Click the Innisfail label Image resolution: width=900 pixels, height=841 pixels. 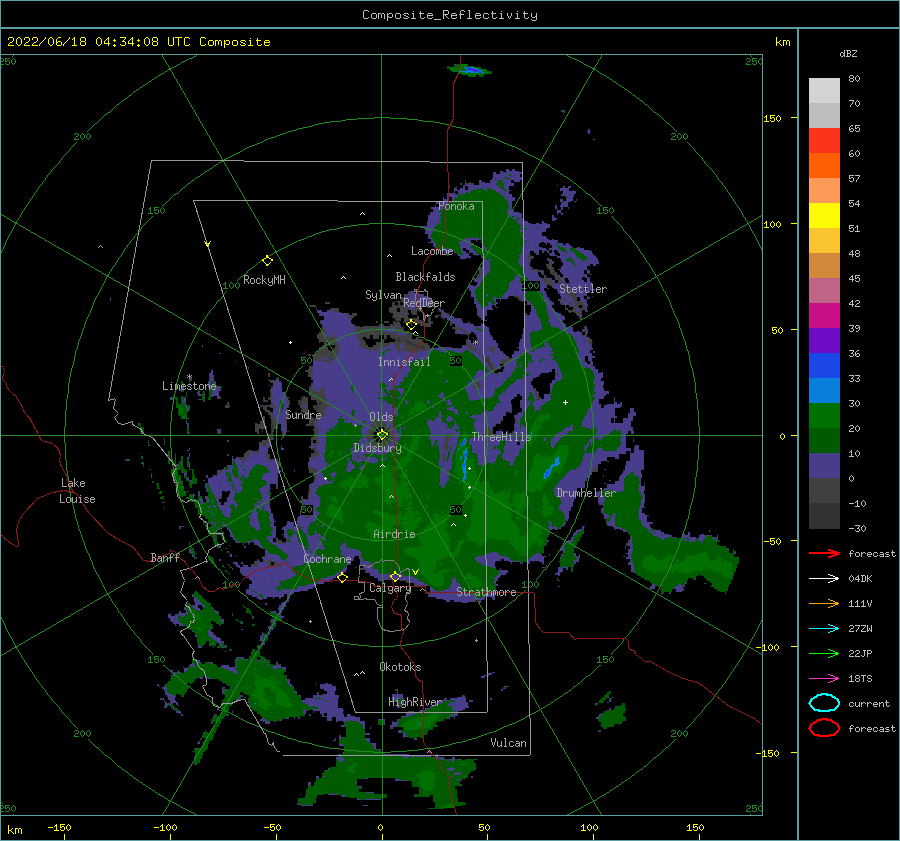404,362
